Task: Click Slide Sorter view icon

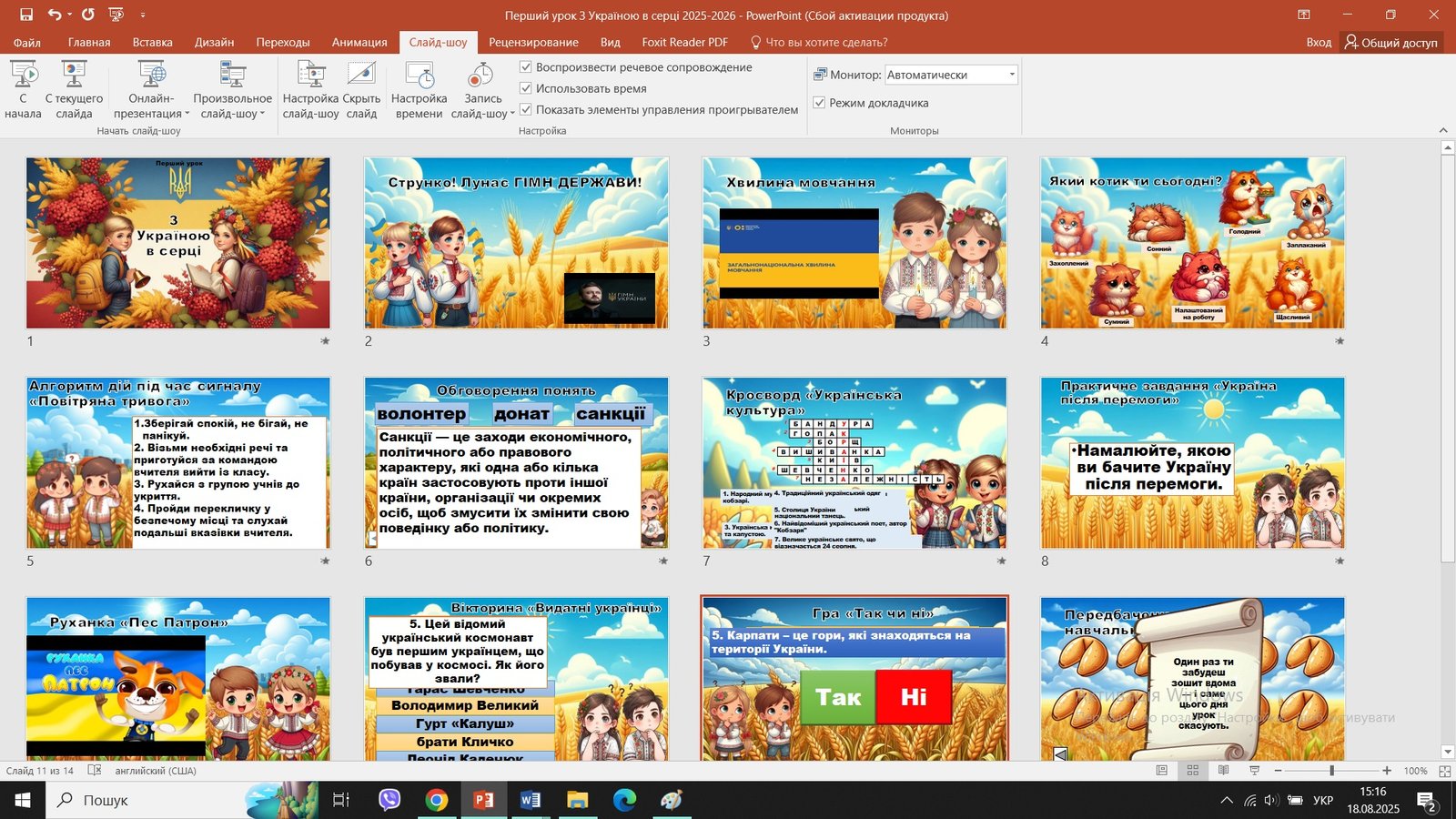Action: pos(1192,771)
